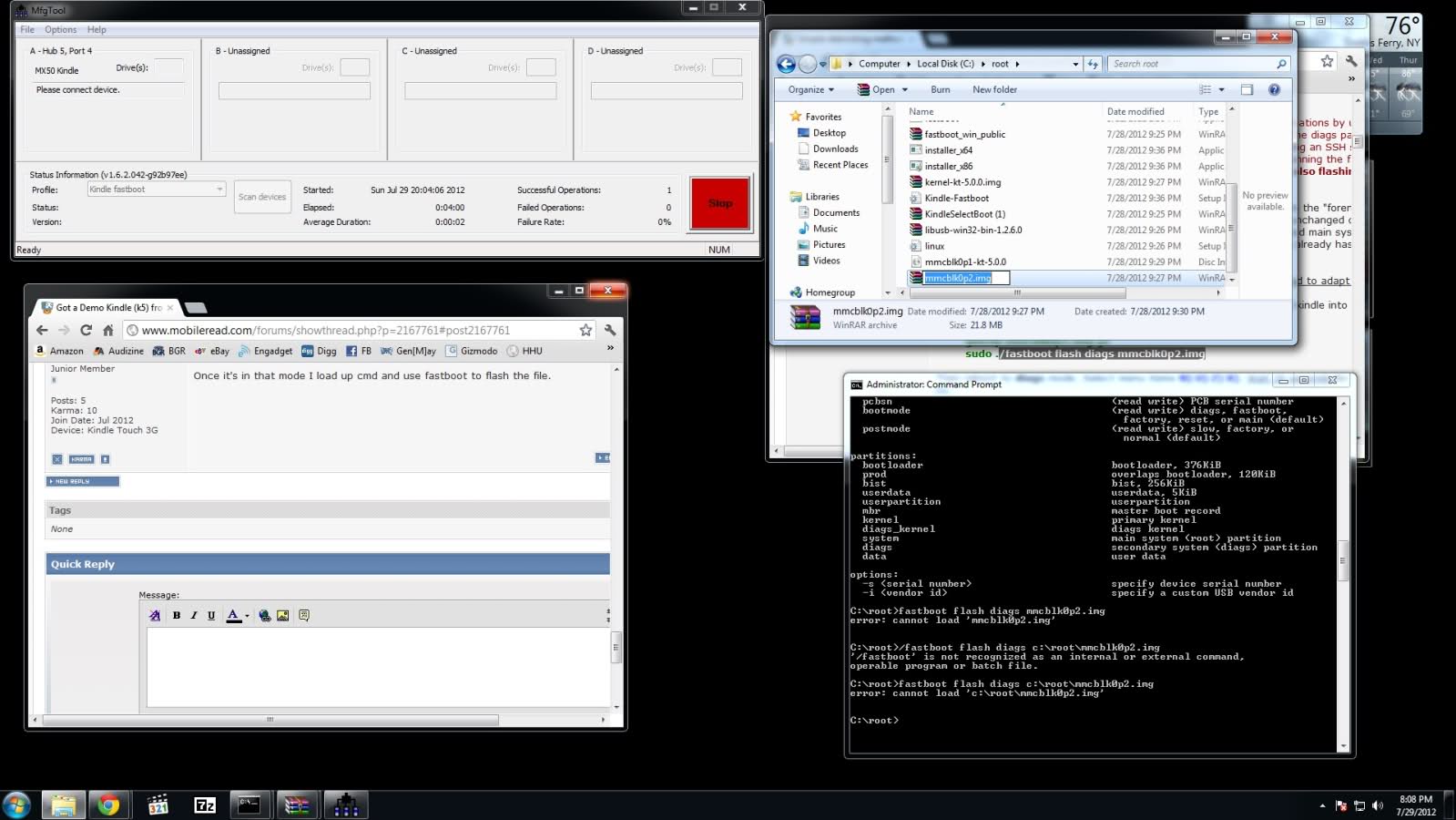Open a new Chrome tab
Screen dimensions: 1456x820
pos(195,308)
